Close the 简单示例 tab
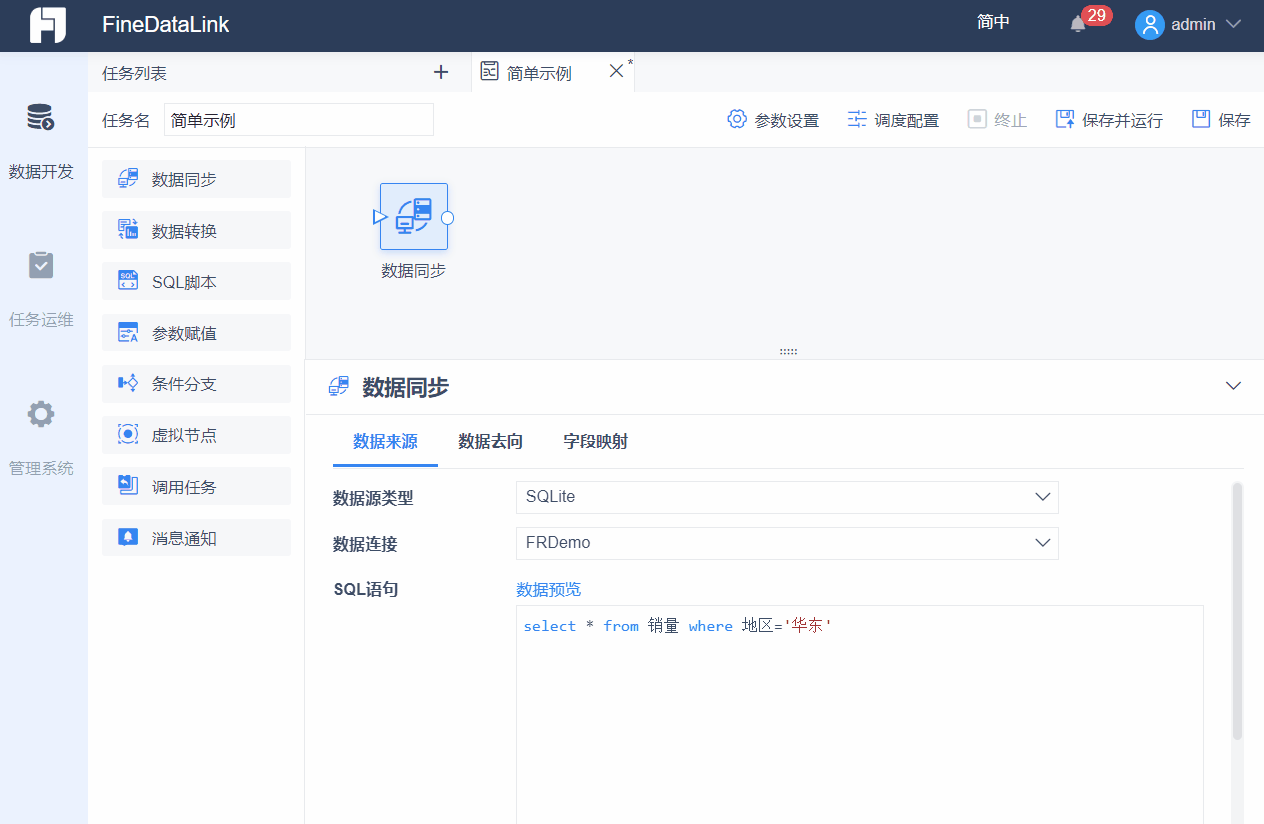Viewport: 1264px width, 824px height. click(616, 71)
